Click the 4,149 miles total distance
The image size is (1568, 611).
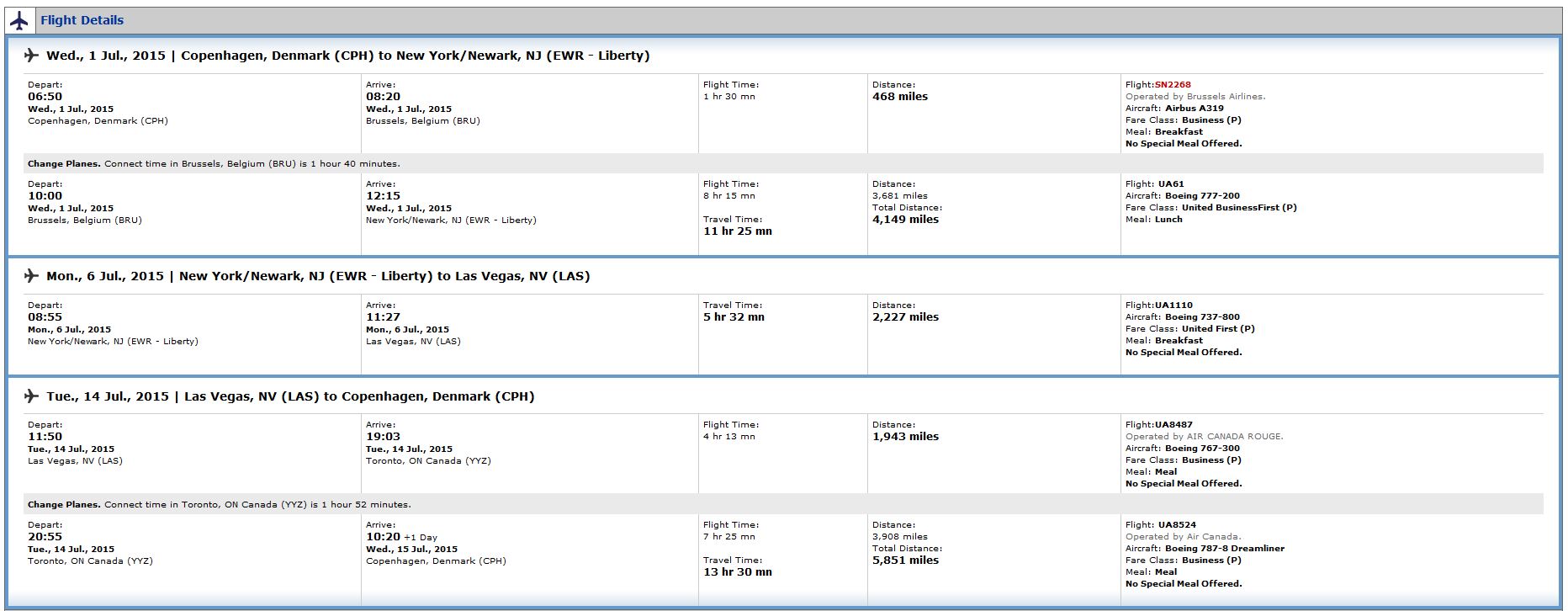click(x=905, y=220)
